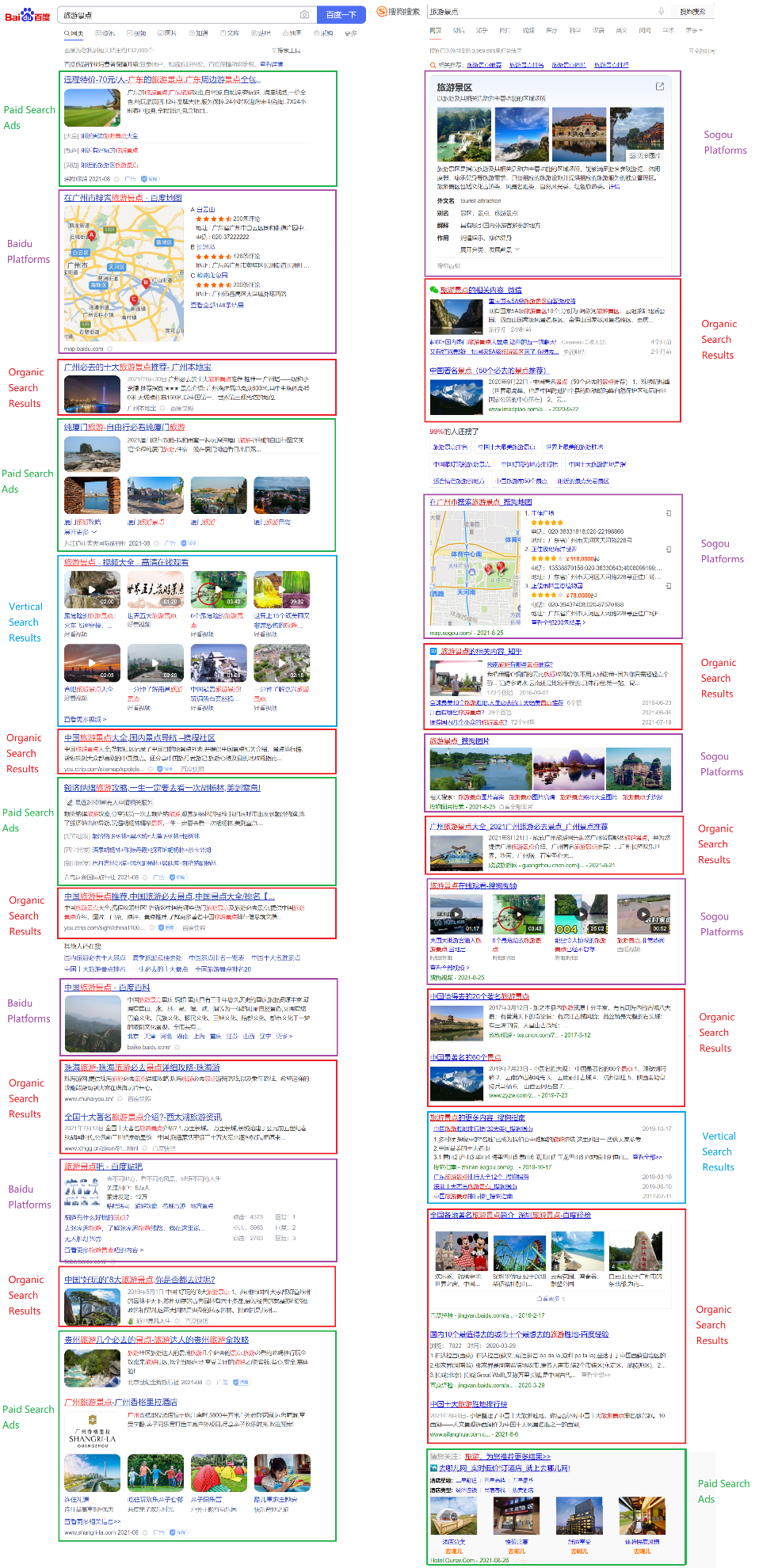Switch to Baidu 资讯 tab
The height and width of the screenshot is (1568, 759).
click(105, 33)
